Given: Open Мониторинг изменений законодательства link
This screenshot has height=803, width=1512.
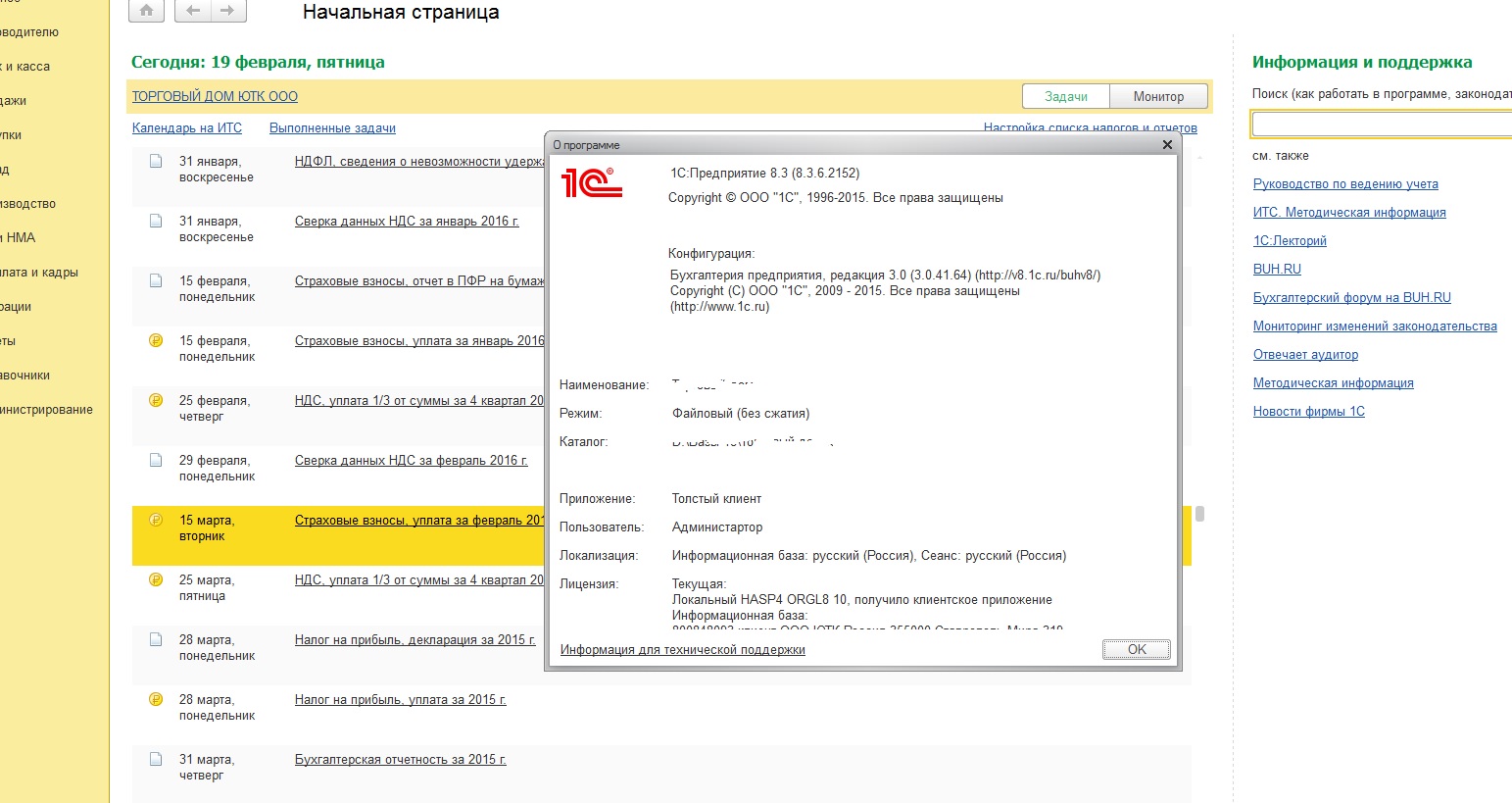Looking at the screenshot, I should (1375, 326).
